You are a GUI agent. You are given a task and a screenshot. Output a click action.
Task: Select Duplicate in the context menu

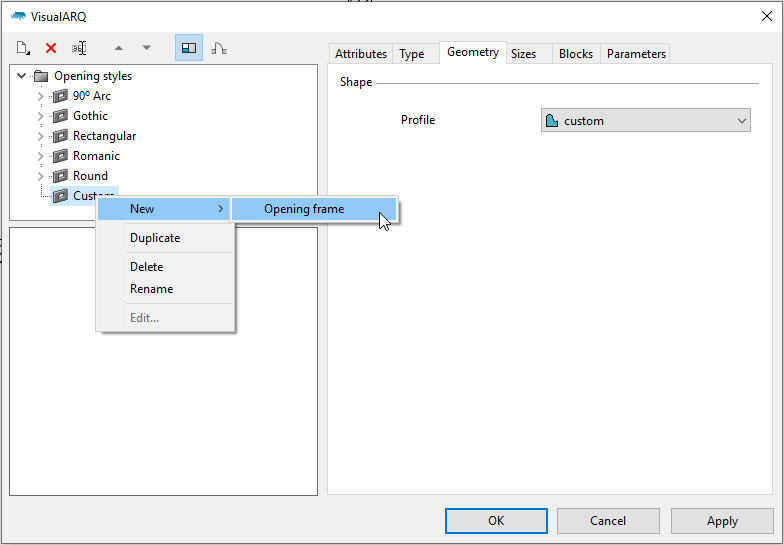(155, 238)
